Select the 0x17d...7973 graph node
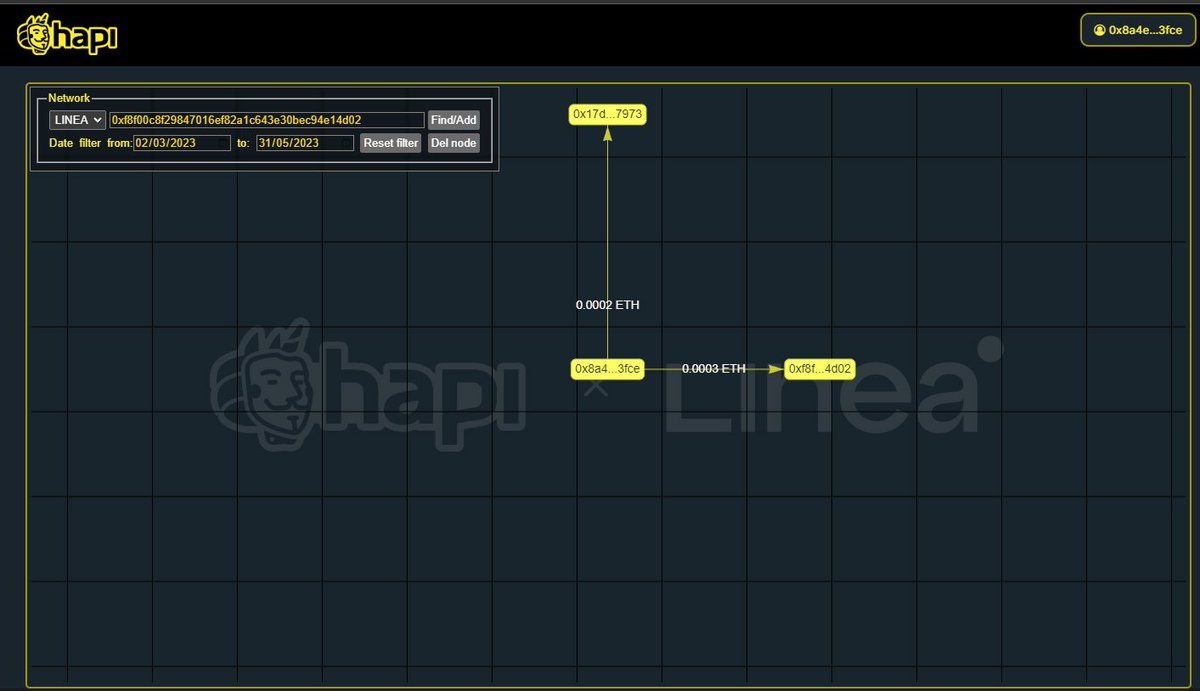This screenshot has height=691, width=1200. click(608, 114)
